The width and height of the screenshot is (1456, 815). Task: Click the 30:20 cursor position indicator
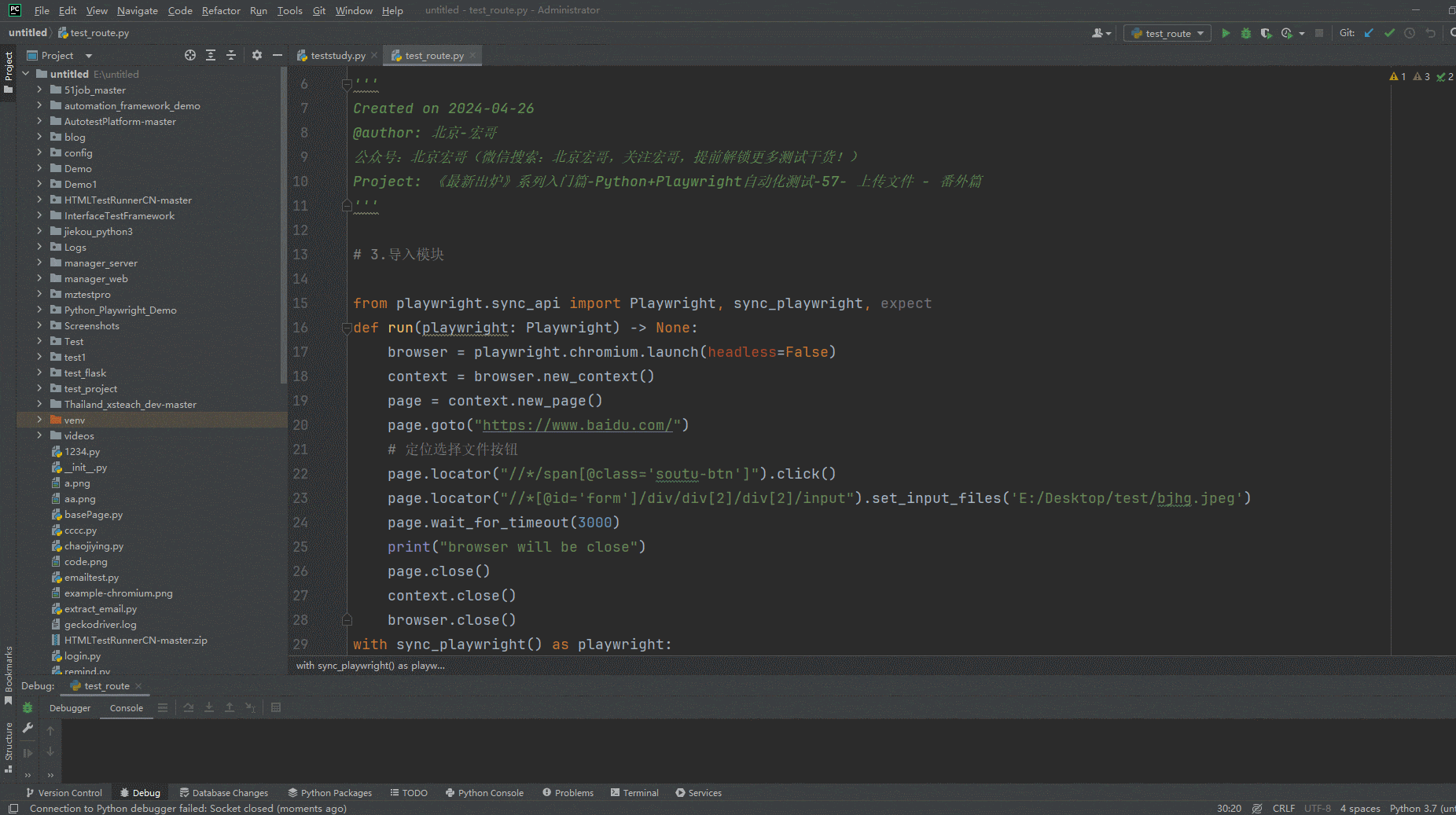[x=1229, y=809]
